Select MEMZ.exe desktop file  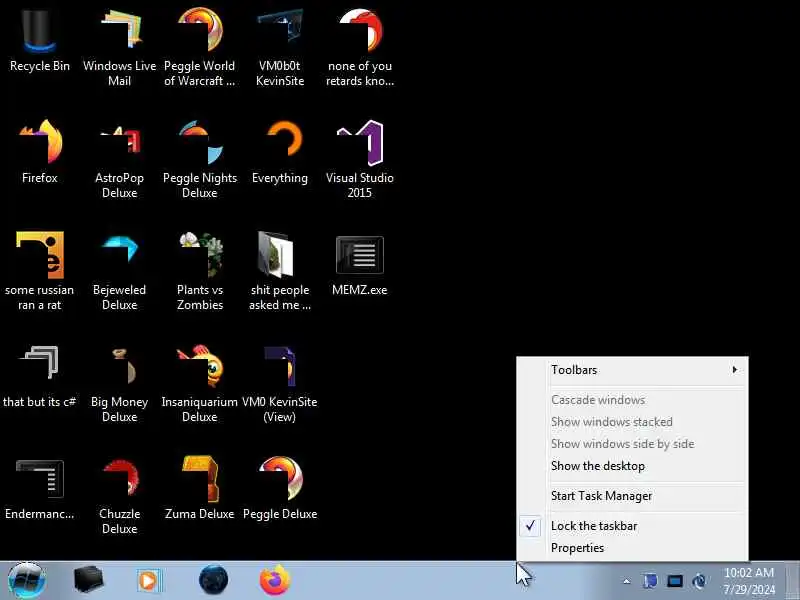pos(360,265)
